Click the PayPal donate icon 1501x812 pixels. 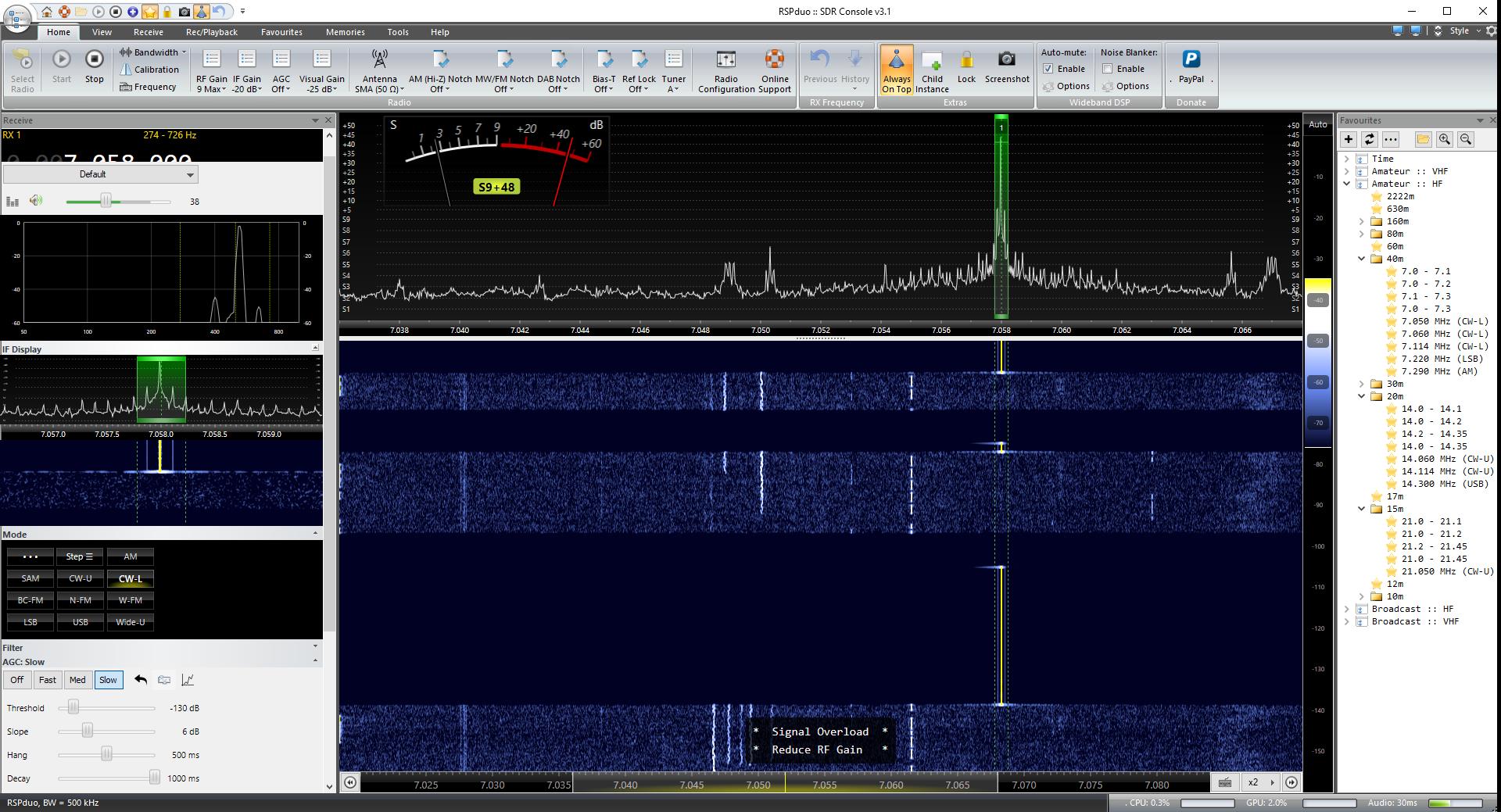coord(1191,60)
